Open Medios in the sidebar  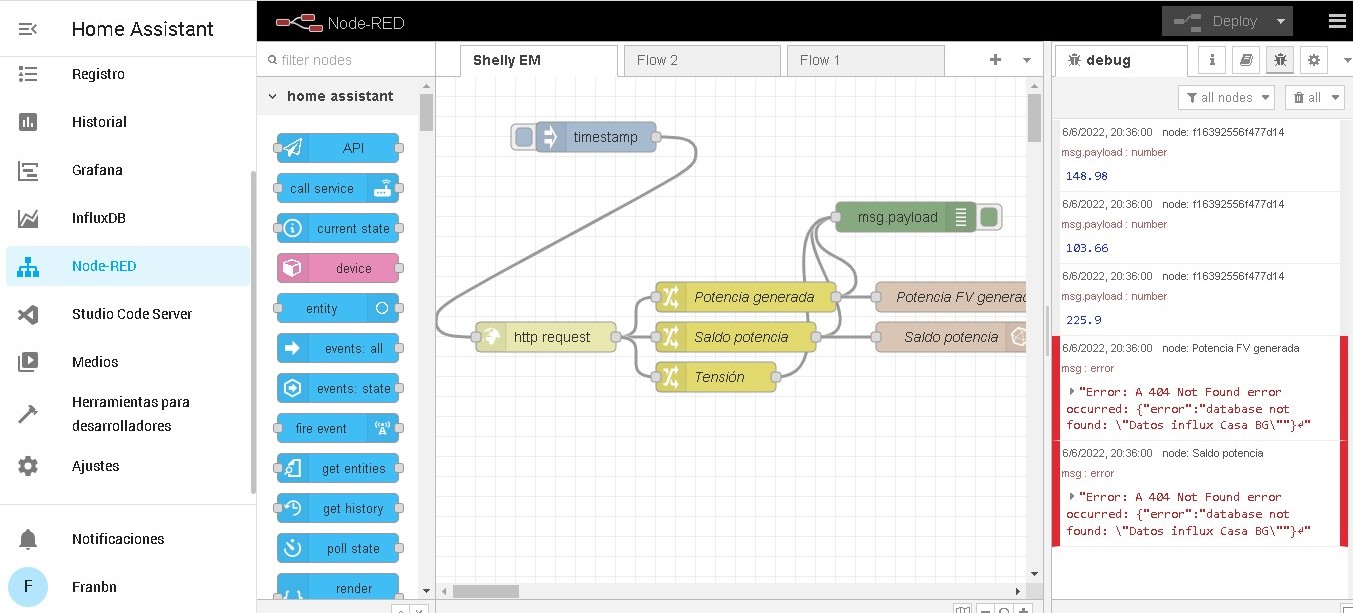[x=95, y=362]
